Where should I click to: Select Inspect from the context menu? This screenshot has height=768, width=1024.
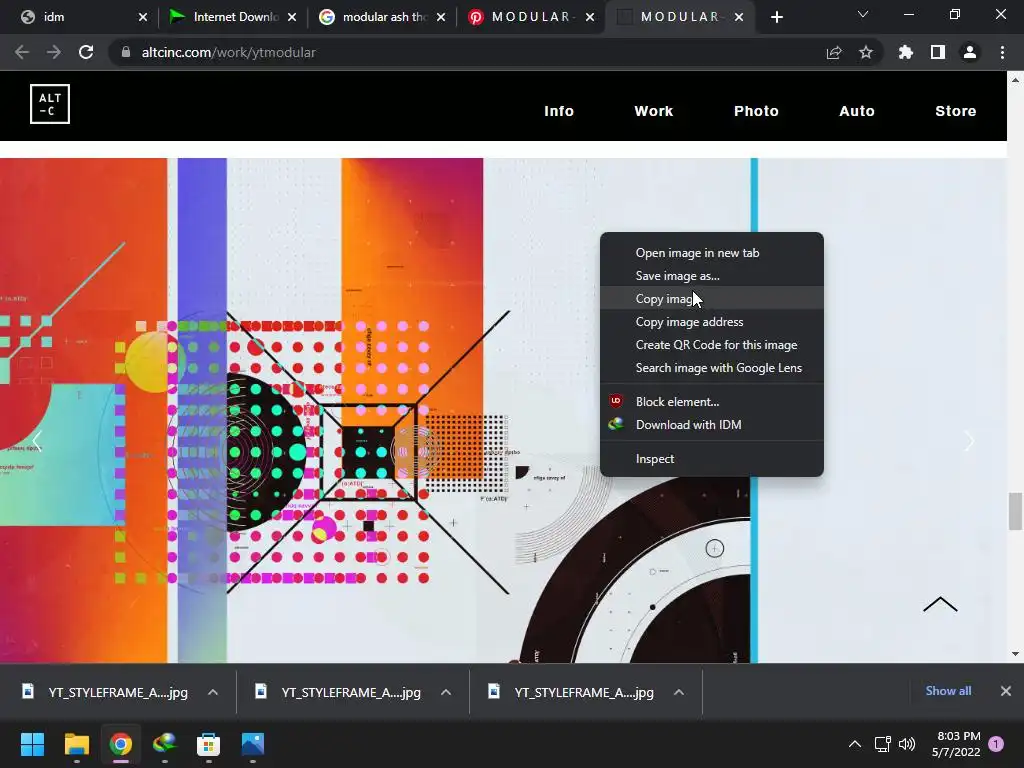click(712, 458)
